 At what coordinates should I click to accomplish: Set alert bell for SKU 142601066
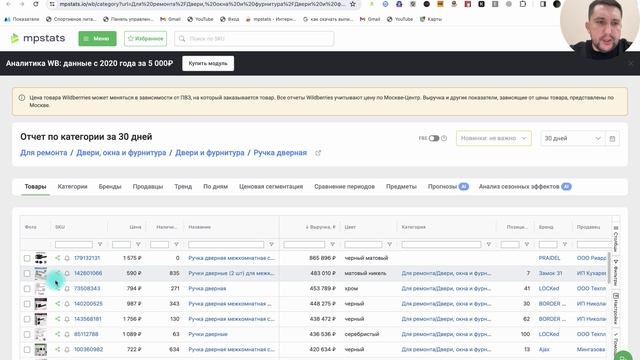(x=67, y=273)
